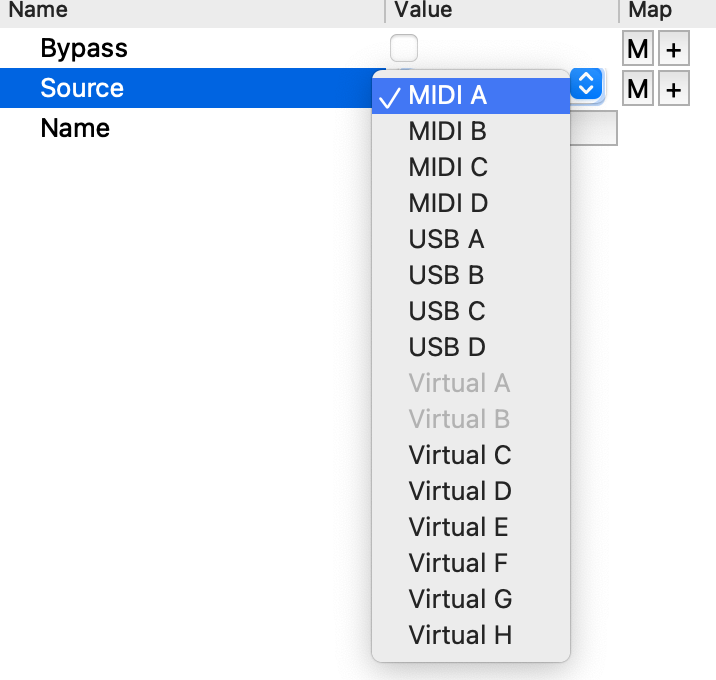The width and height of the screenshot is (716, 680).
Task: Click the plus button in Bypass row
Action: coord(673,49)
